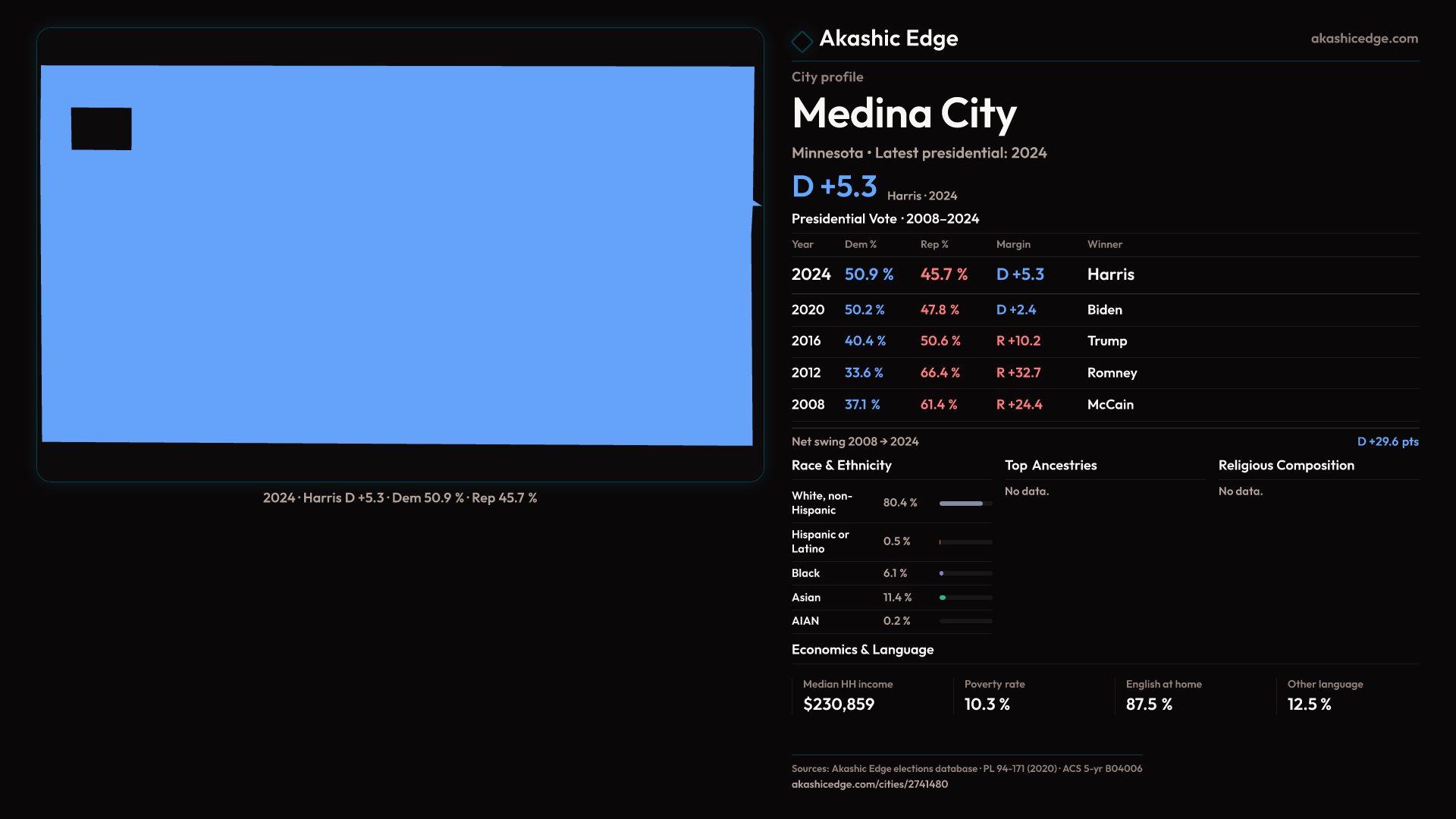Click the Median HH income value

tap(838, 704)
